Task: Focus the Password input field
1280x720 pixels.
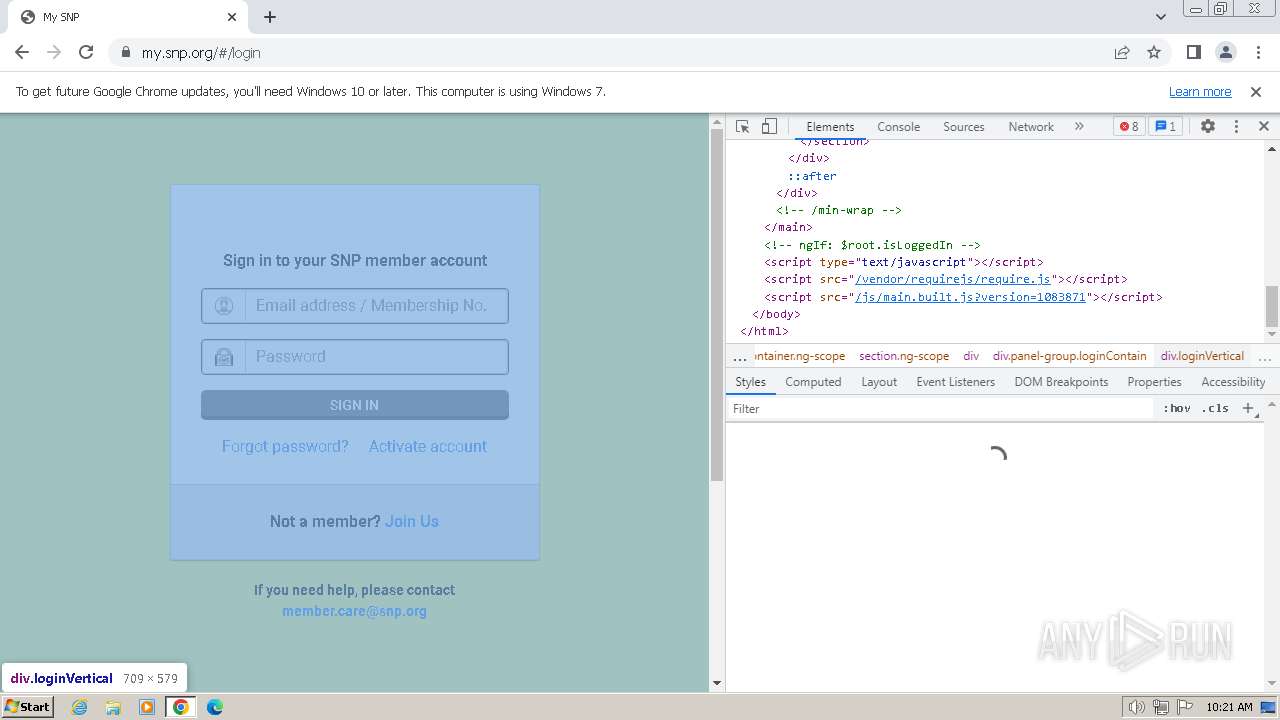Action: [x=355, y=357]
